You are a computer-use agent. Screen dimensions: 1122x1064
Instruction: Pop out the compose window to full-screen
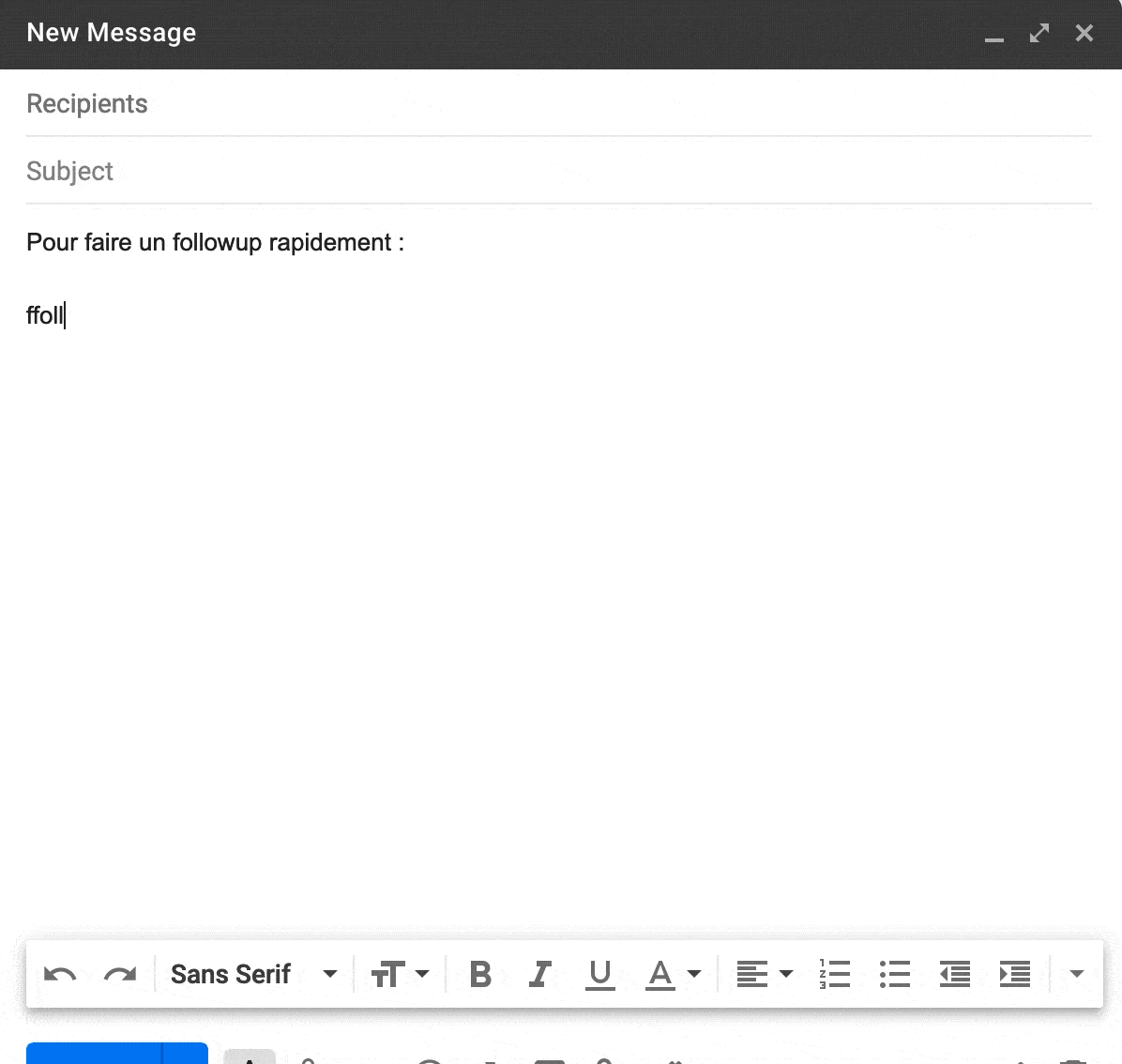click(1039, 33)
